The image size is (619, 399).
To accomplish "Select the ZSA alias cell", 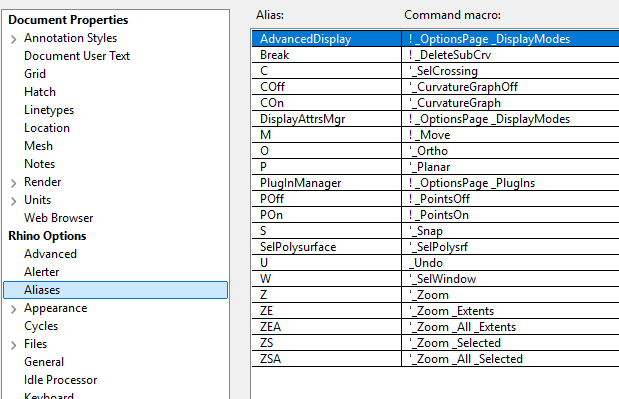I will click(326, 359).
